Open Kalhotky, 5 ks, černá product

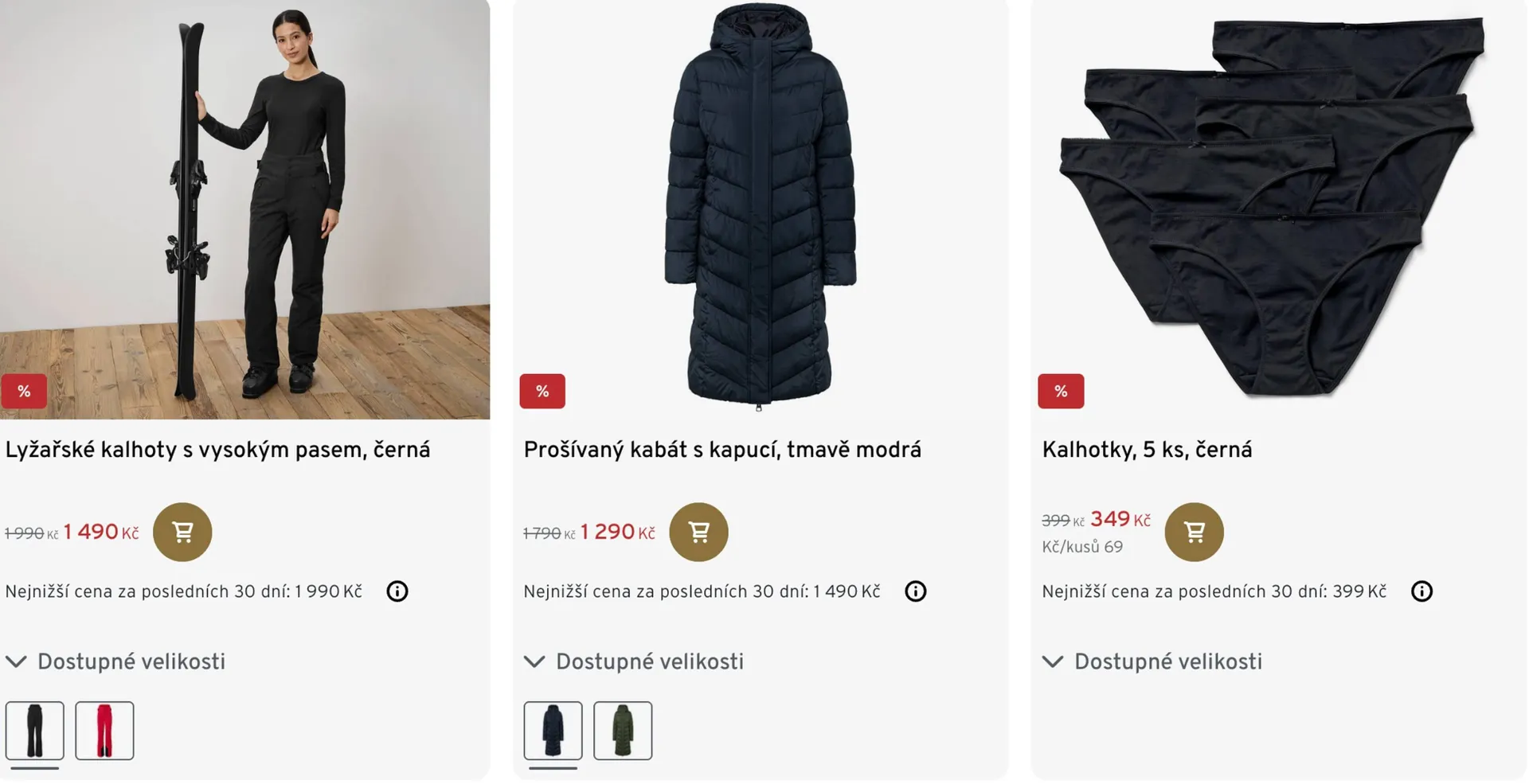pyautogui.click(x=1147, y=450)
